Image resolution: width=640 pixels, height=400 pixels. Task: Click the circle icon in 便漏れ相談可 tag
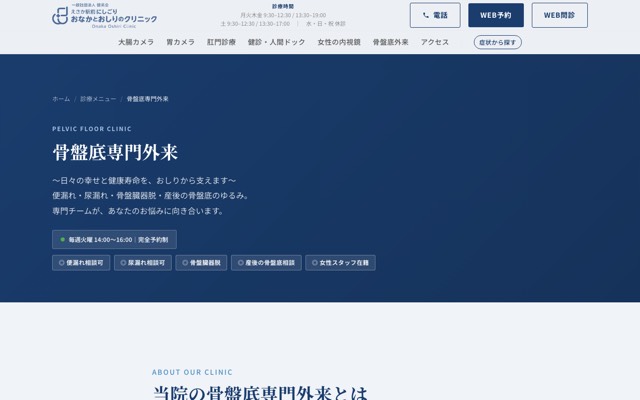[x=62, y=263]
